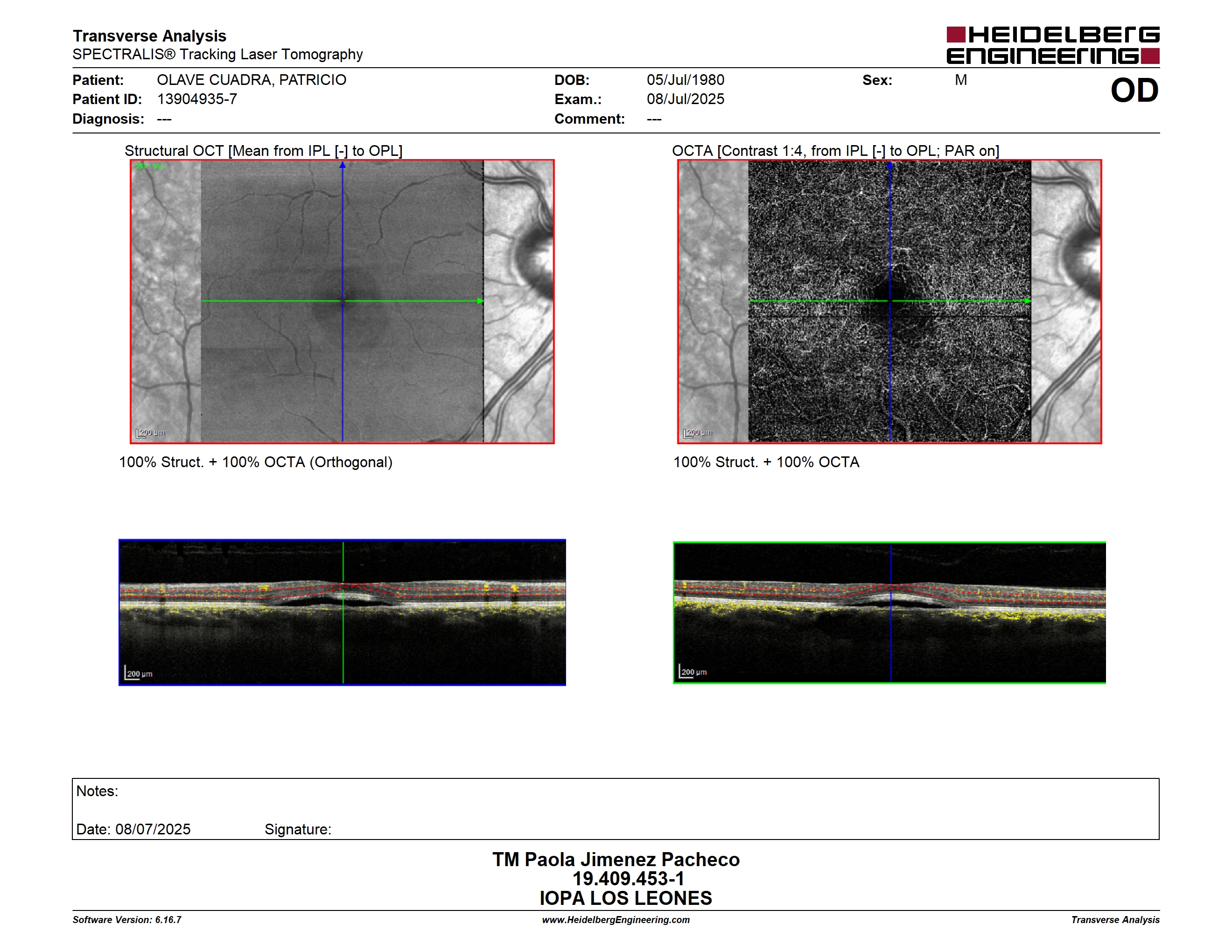Click the 'Patient:' label
The width and height of the screenshot is (1232, 952).
click(98, 80)
